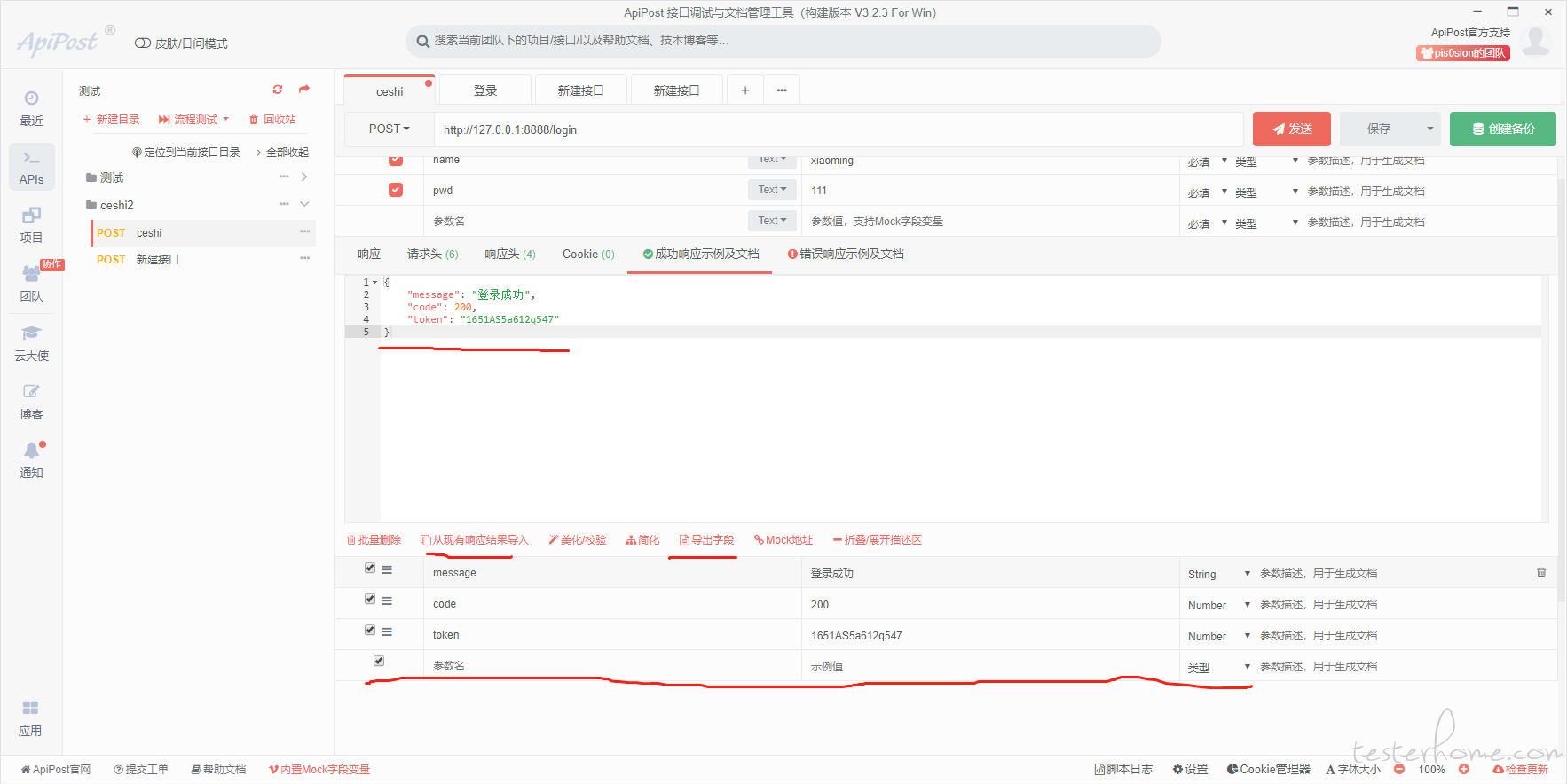The height and width of the screenshot is (784, 1567).
Task: Open the String type dropdown for message
Action: tap(1218, 574)
